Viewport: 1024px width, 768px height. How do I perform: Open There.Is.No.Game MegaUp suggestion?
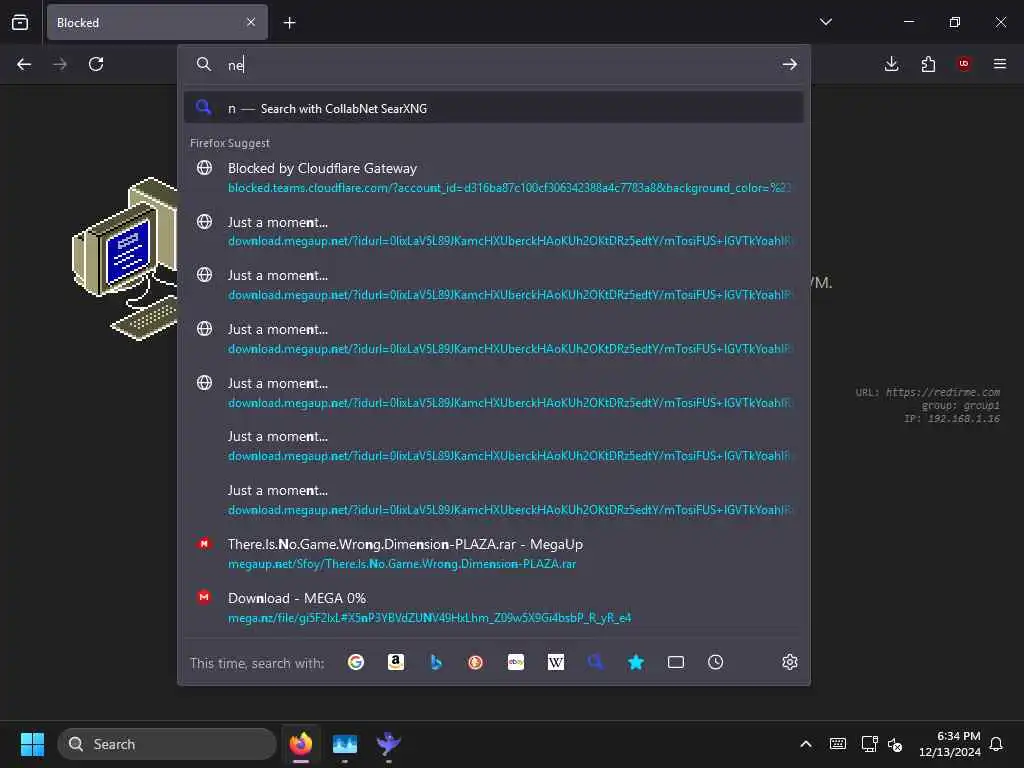coord(494,554)
